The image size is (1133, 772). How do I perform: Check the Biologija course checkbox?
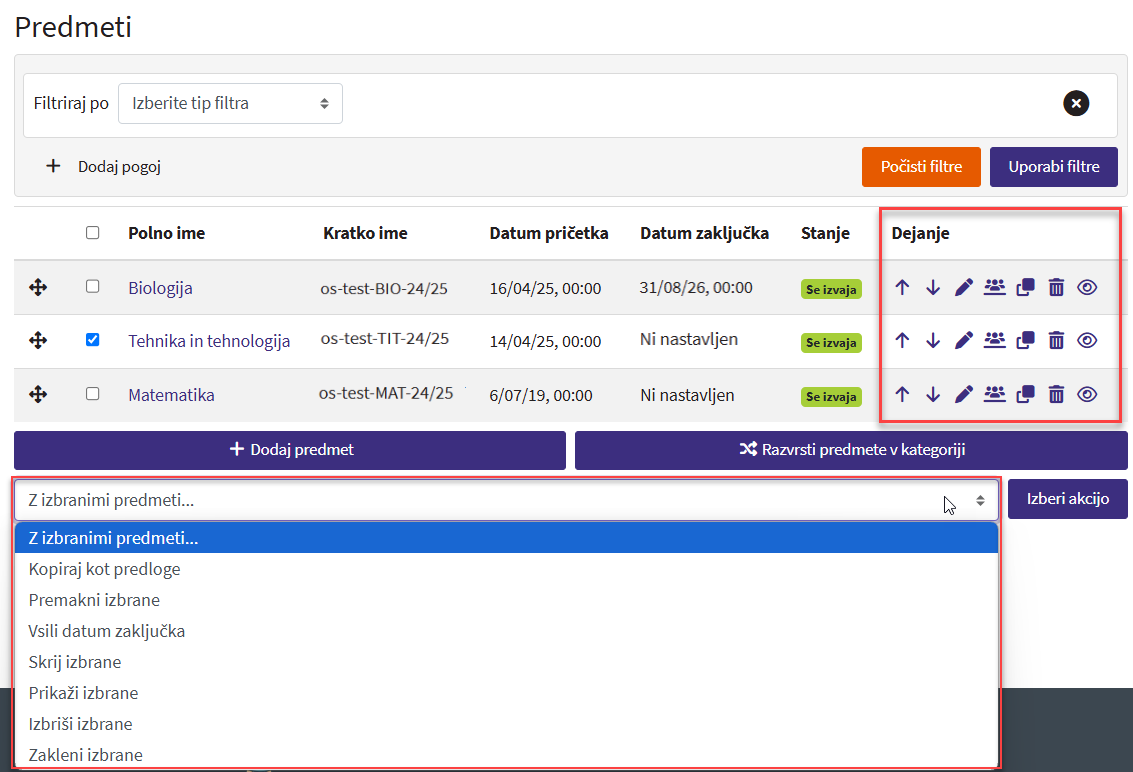pos(93,286)
